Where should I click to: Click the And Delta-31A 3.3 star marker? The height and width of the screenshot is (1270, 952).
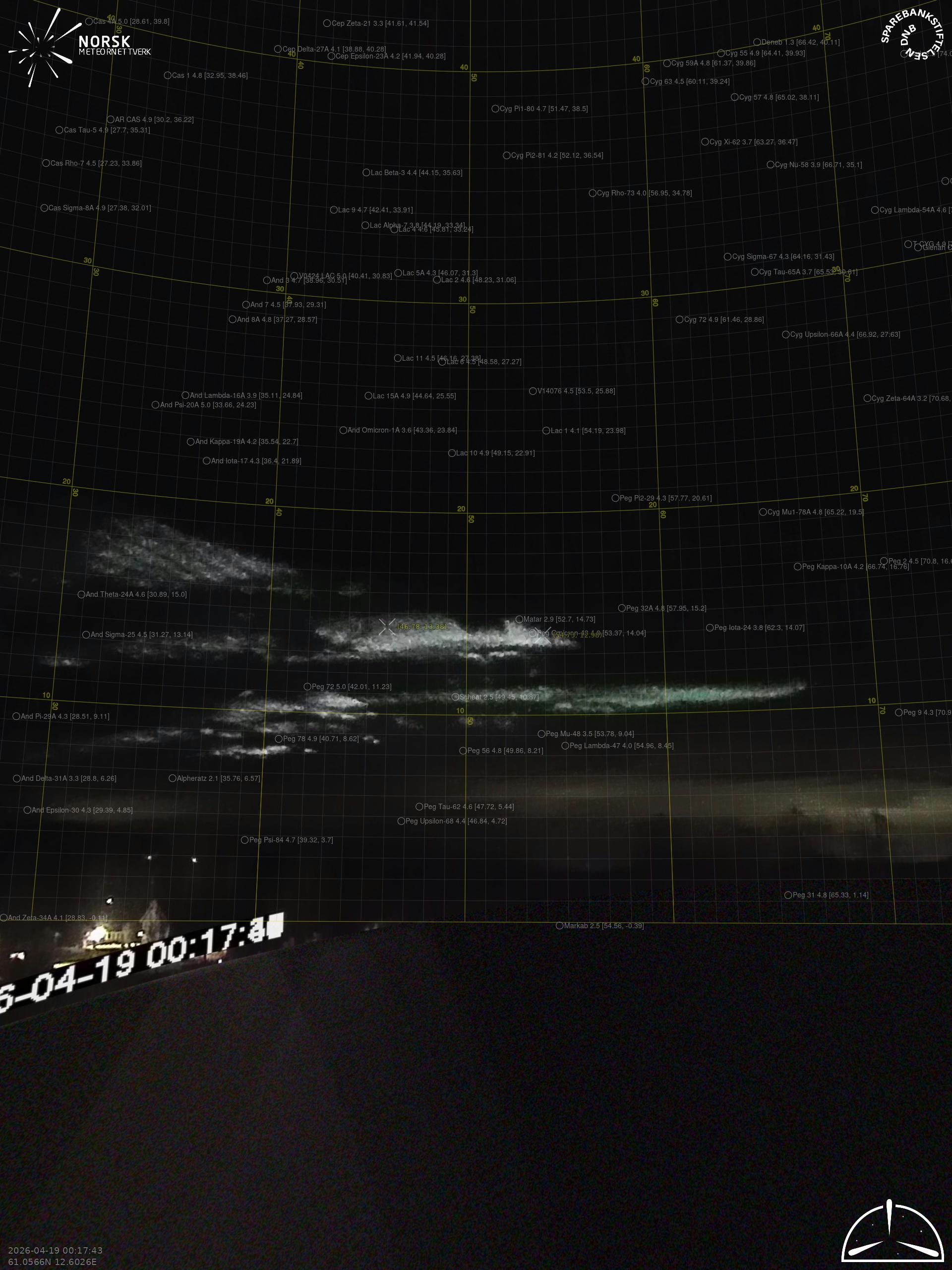[17, 778]
